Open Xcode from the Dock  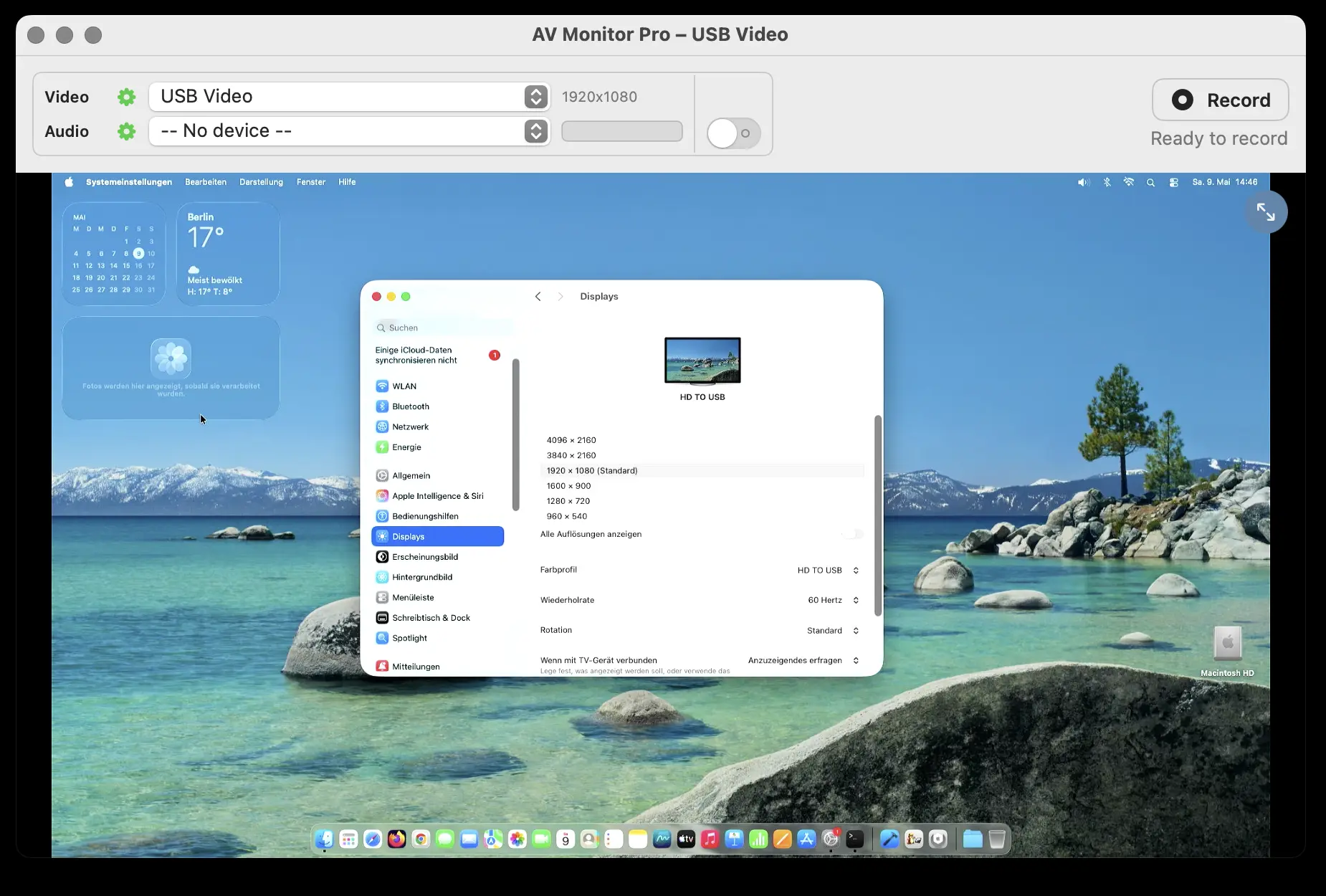(x=889, y=839)
